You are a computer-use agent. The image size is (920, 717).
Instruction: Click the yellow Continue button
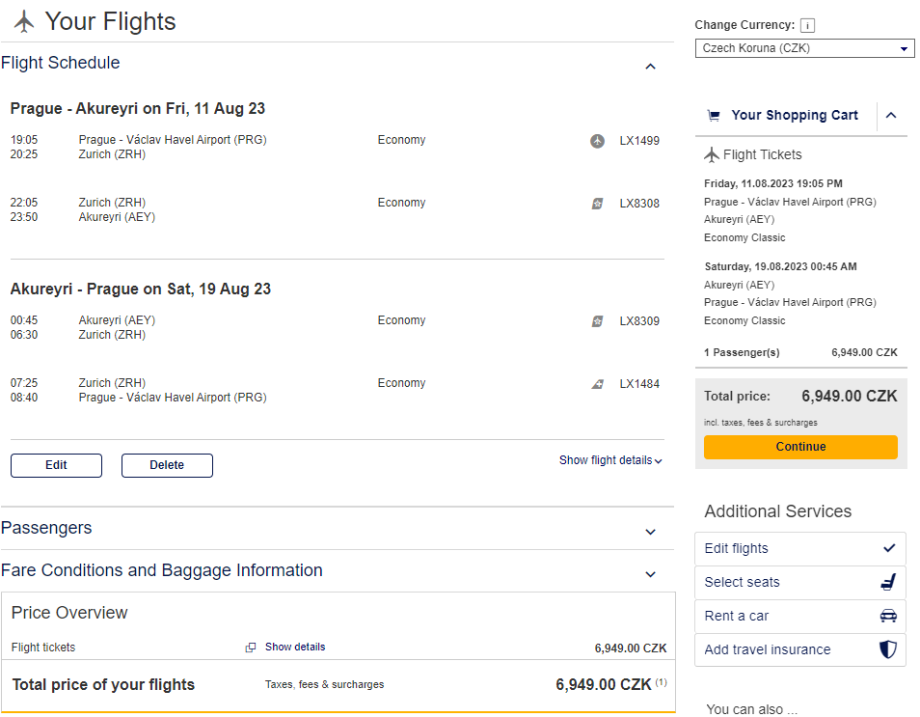pyautogui.click(x=800, y=447)
